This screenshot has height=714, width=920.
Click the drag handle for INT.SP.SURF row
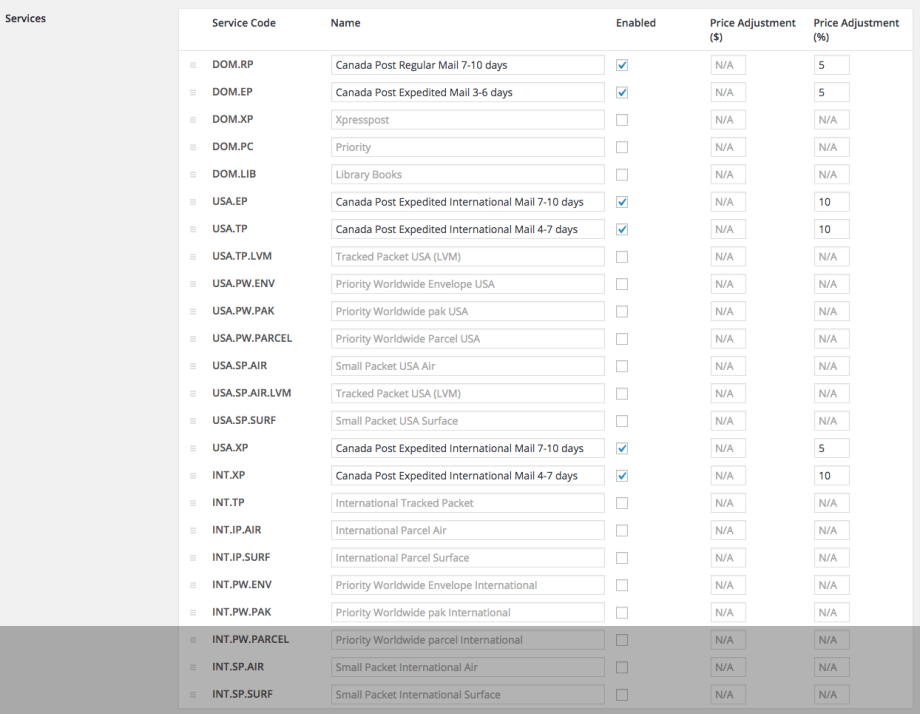193,695
